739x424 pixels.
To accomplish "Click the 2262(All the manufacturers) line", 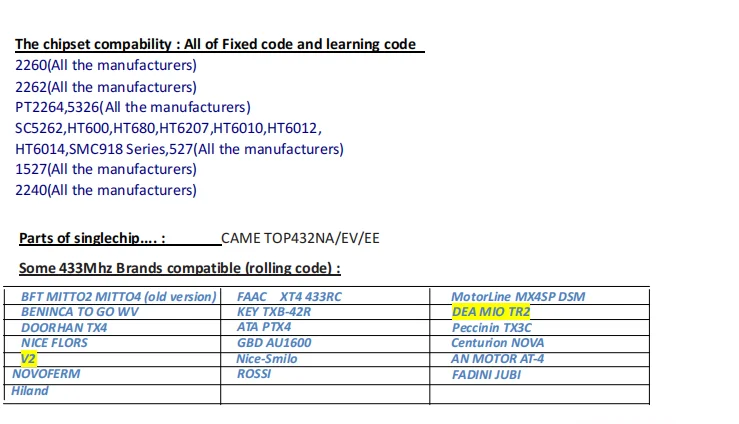I will tap(106, 86).
